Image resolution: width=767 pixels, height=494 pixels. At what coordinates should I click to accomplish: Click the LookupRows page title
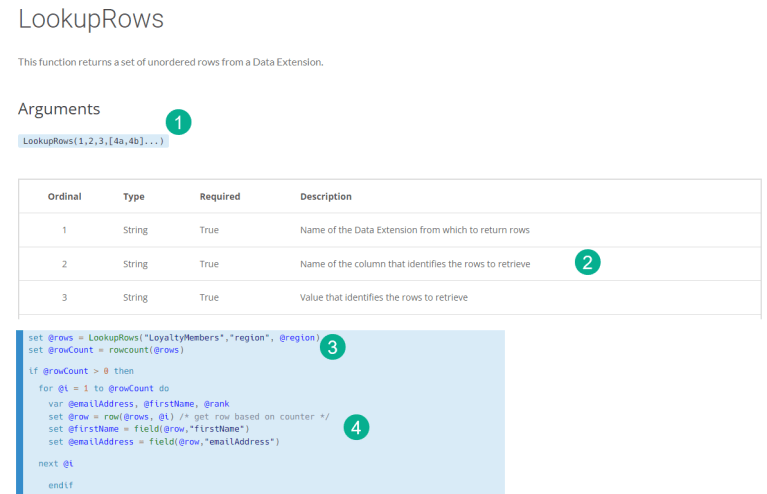(x=91, y=19)
